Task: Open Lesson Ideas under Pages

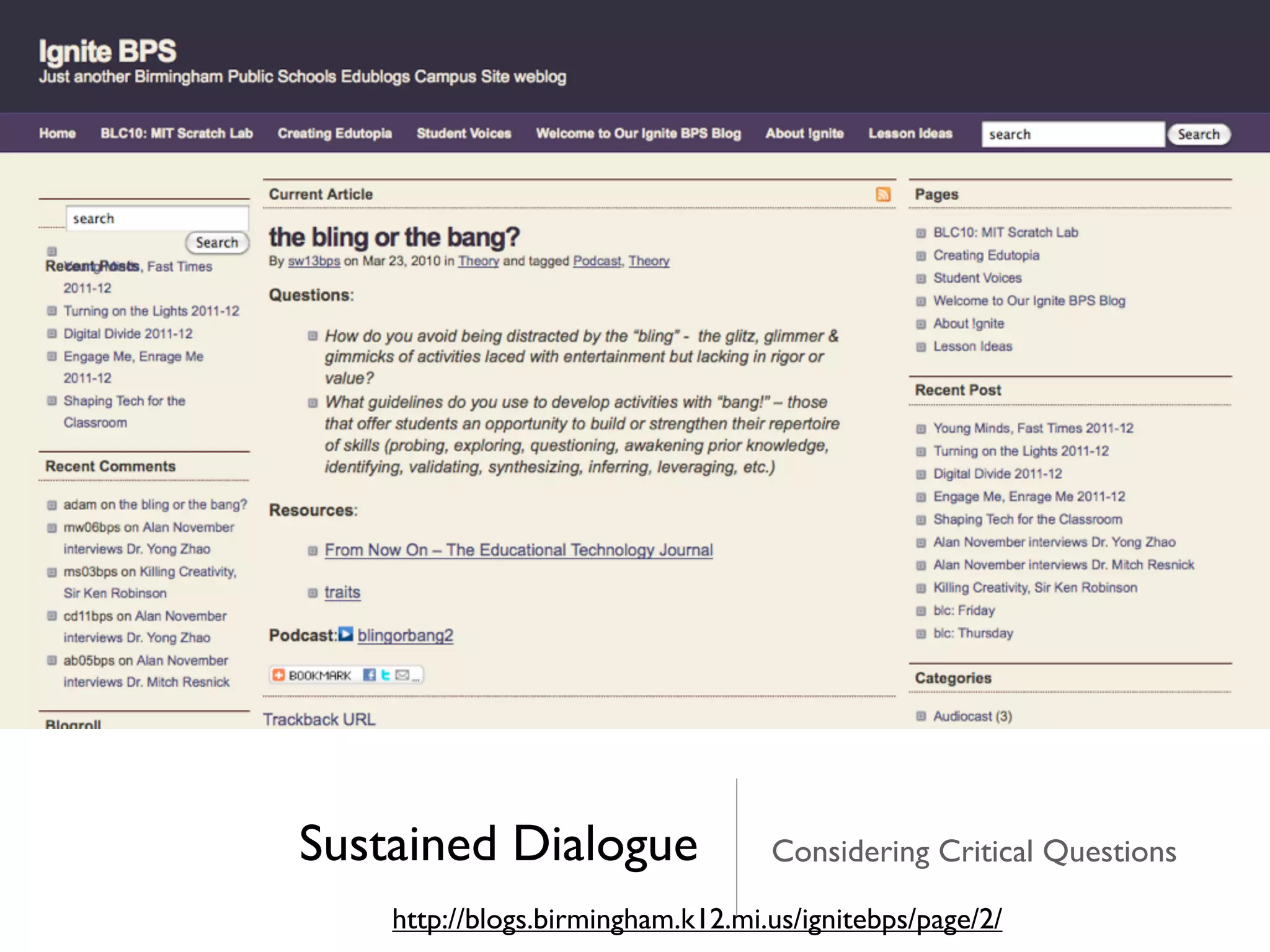Action: [x=973, y=346]
